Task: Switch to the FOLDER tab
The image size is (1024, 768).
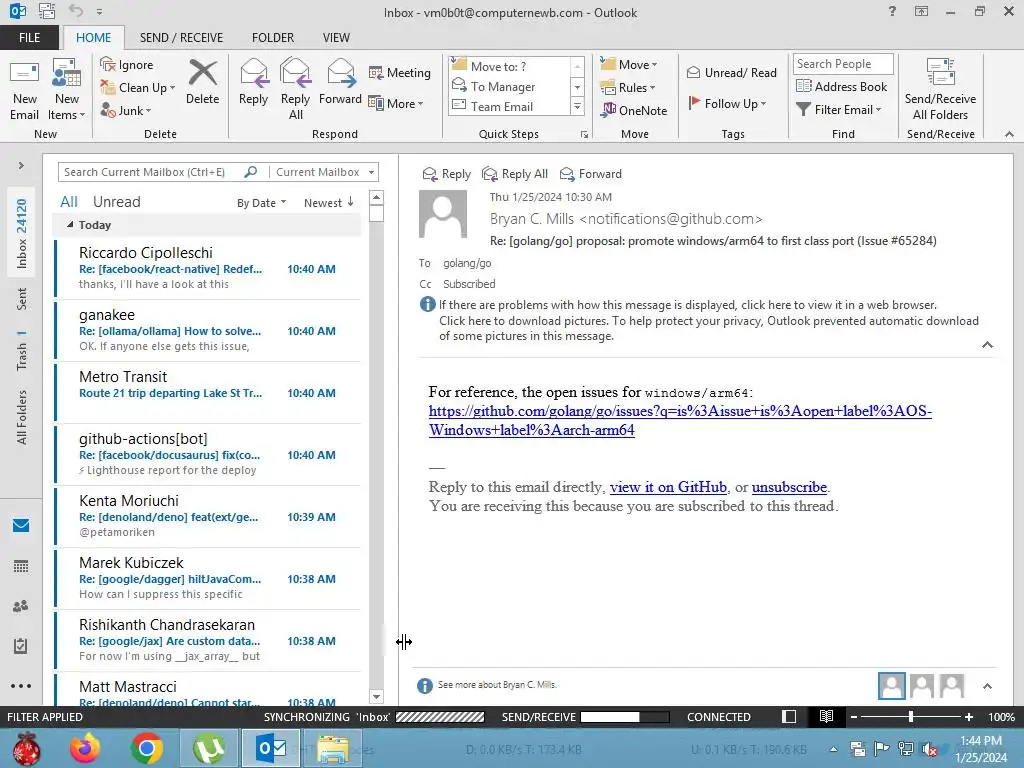Action: pos(273,37)
